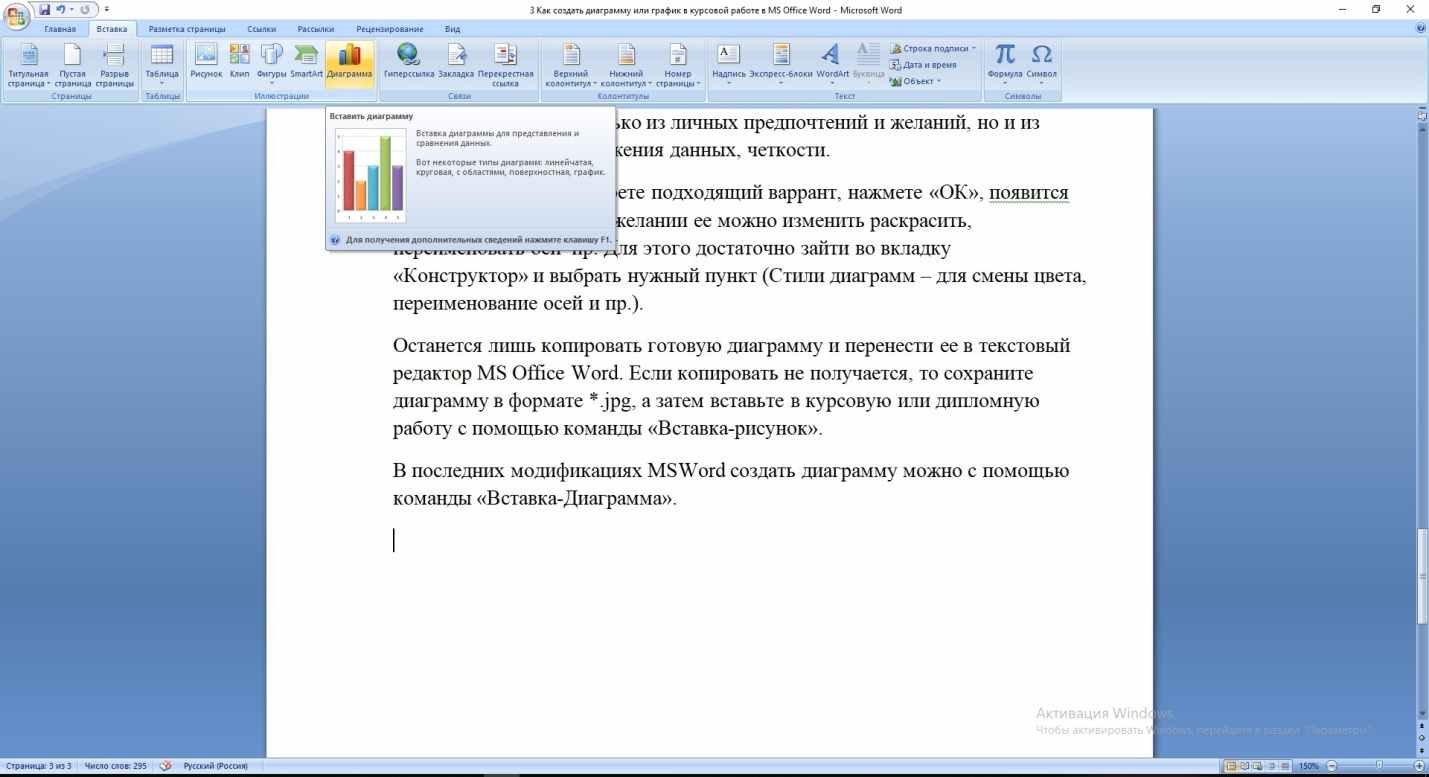Viewport: 1429px width, 777px height.
Task: Open the Таблица insert table dropdown
Action: 162,64
